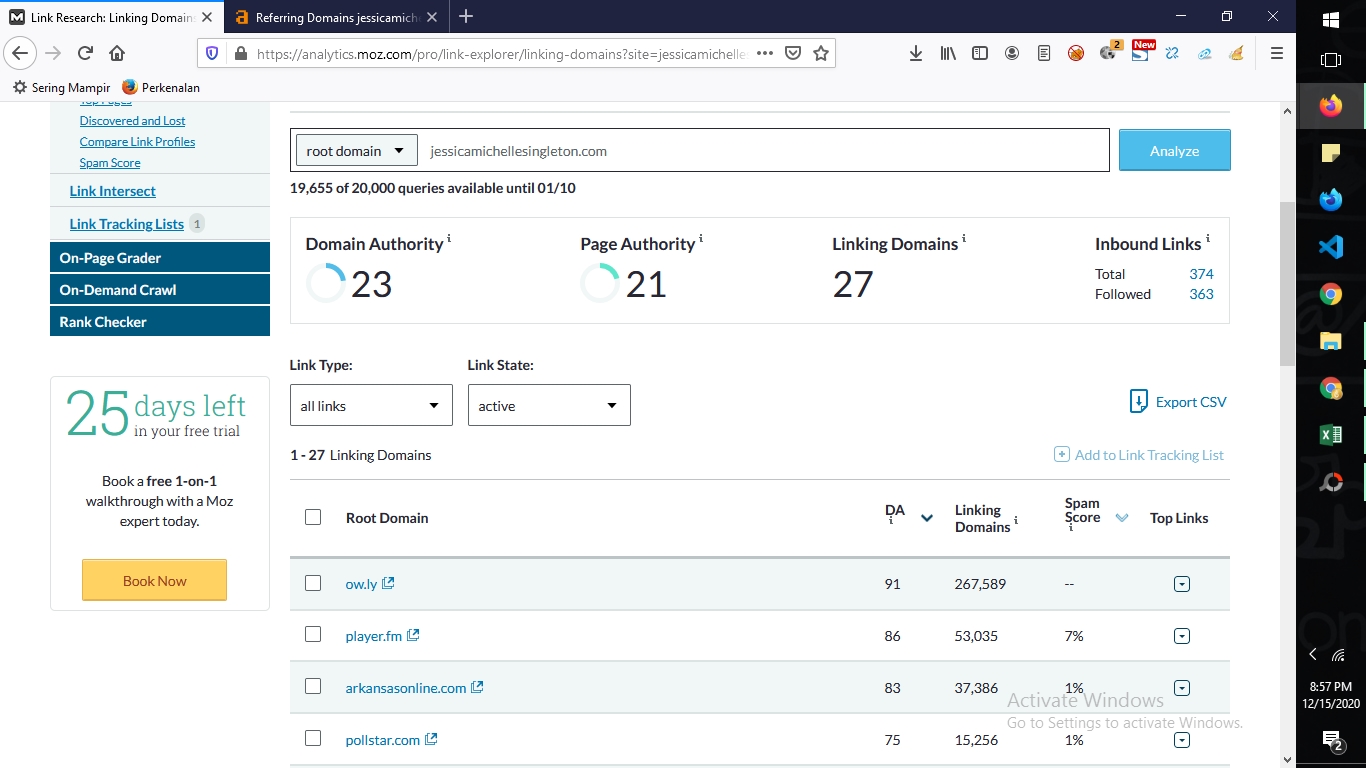Expand Top Links for arkansasonline.com
The height and width of the screenshot is (768, 1366).
[1182, 688]
